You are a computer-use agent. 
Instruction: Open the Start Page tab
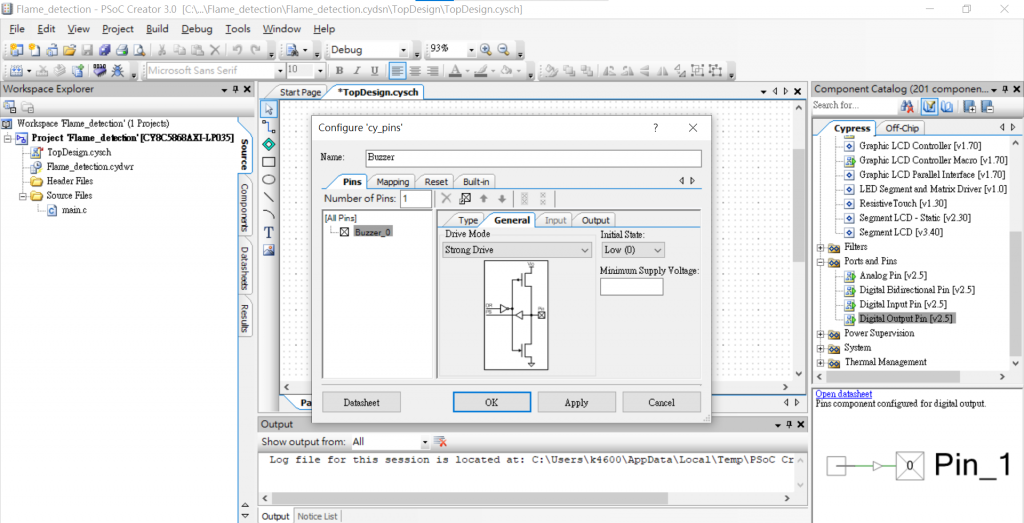tap(300, 93)
